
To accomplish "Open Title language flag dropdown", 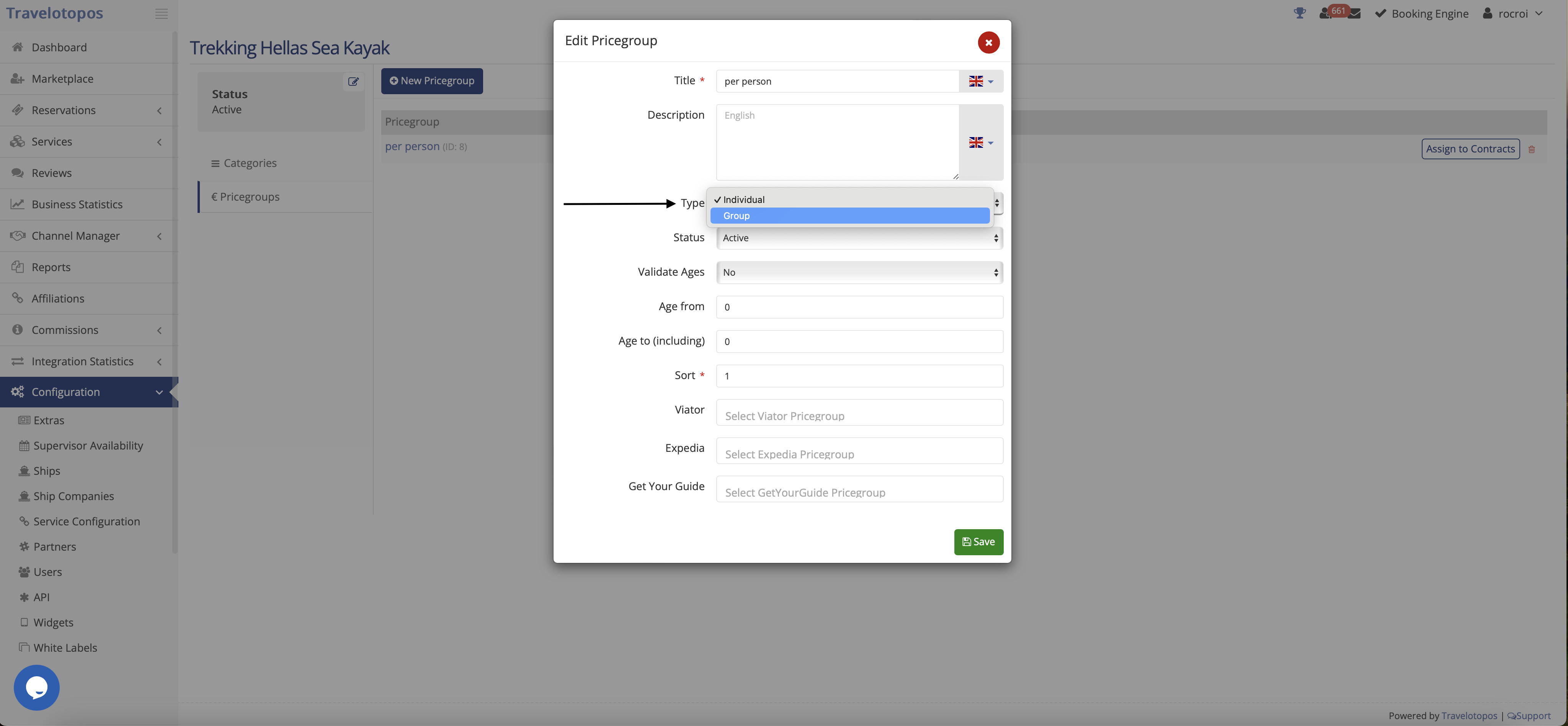I will coord(981,82).
